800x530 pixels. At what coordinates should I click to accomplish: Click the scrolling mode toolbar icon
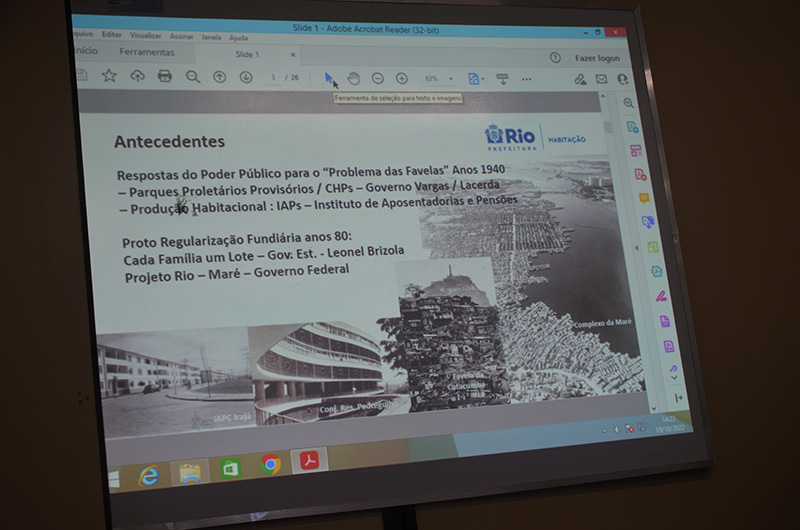coord(502,79)
